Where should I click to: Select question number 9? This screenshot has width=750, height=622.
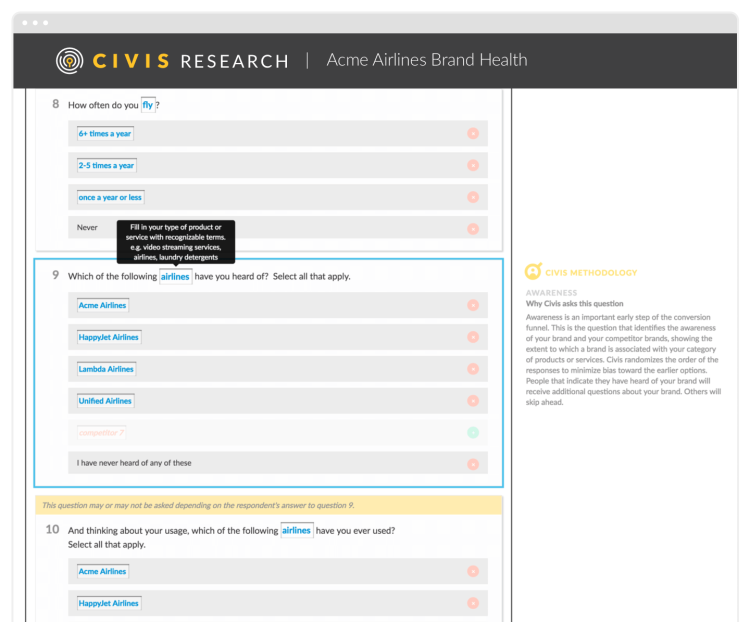click(56, 275)
